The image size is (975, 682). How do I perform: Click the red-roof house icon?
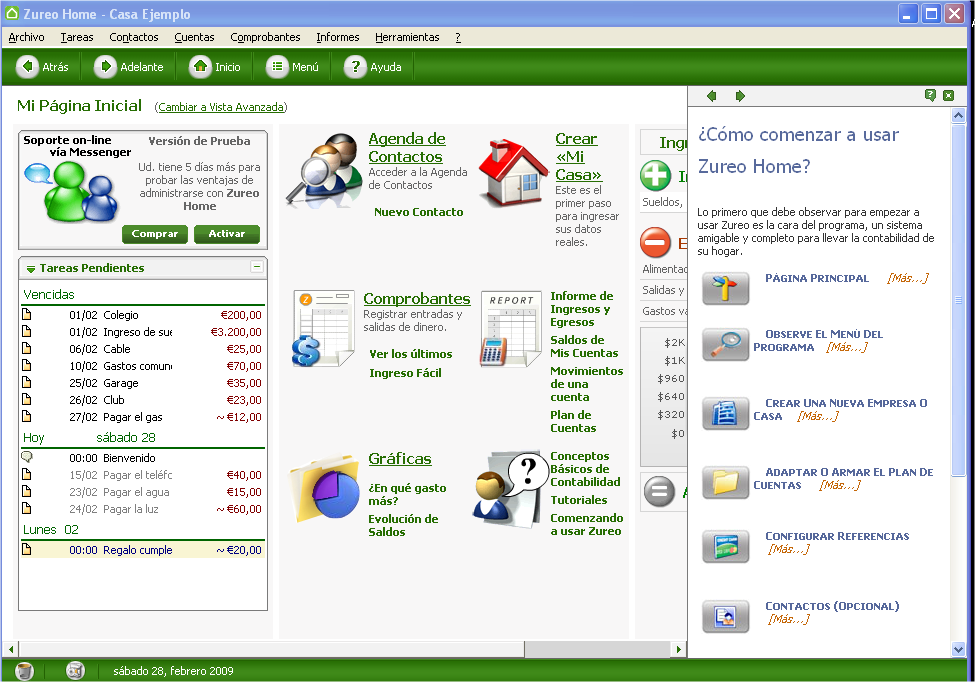click(513, 173)
